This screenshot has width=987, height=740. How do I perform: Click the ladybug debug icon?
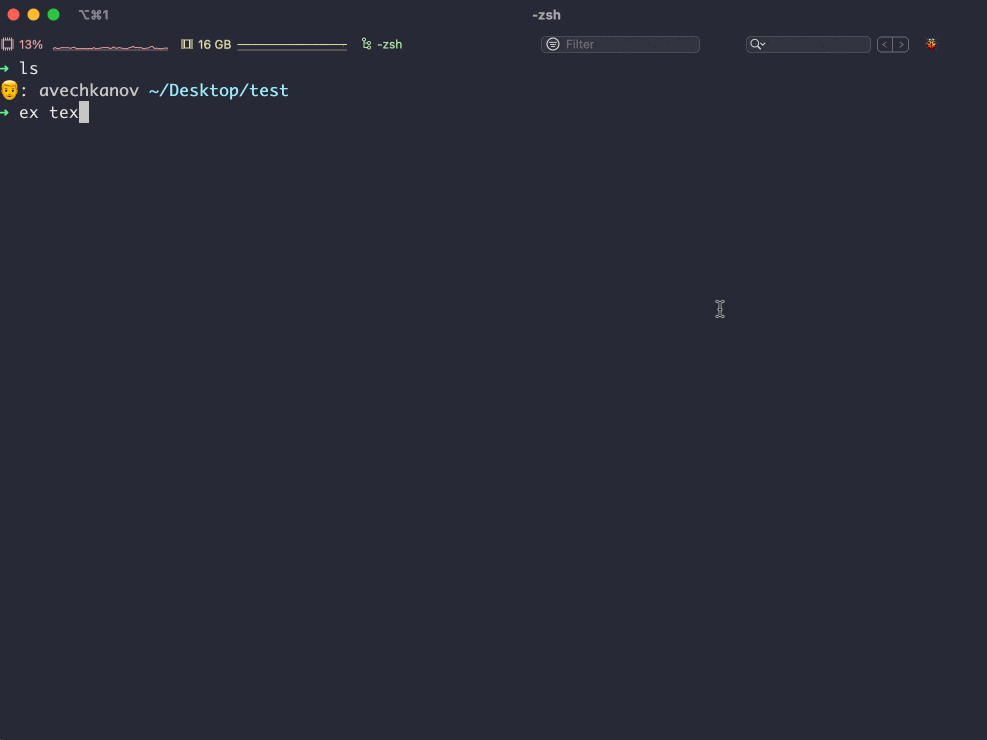click(931, 44)
